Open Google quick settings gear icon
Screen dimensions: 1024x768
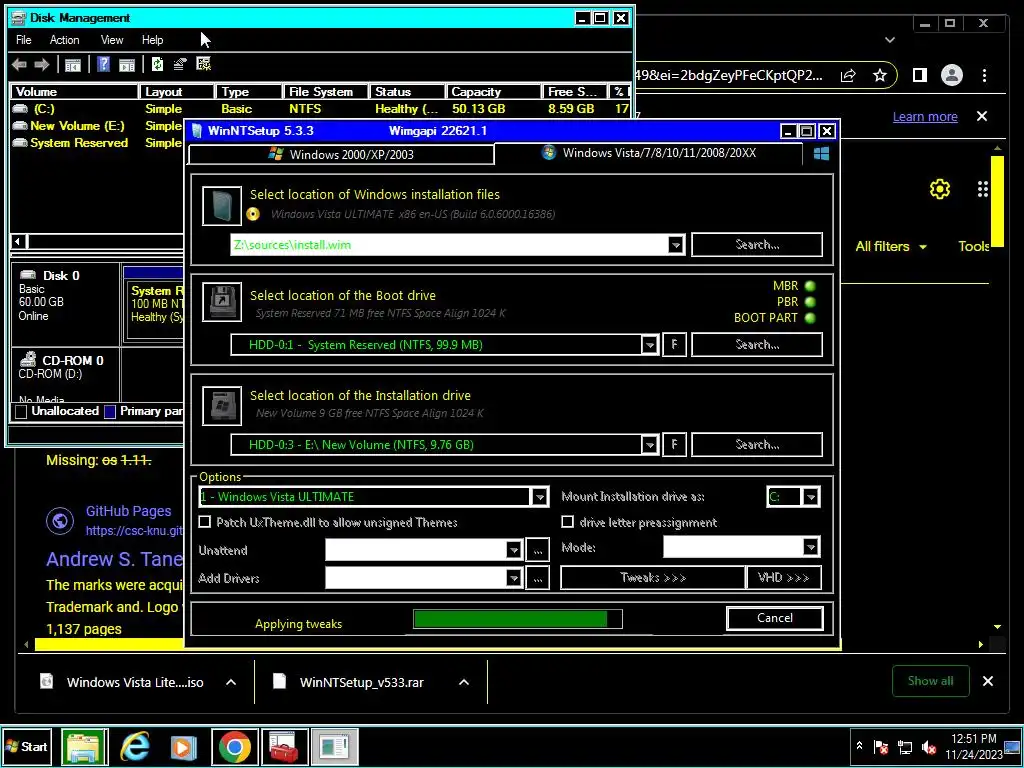click(940, 189)
